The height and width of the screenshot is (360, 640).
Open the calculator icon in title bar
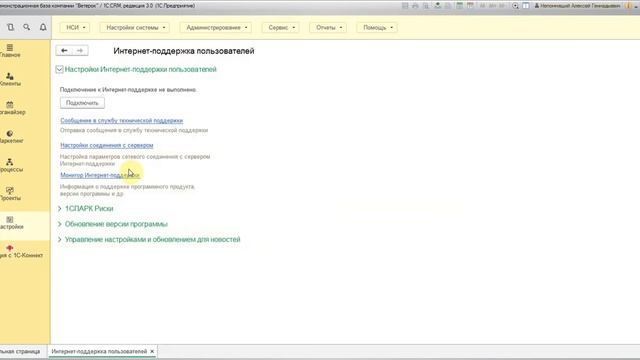(459, 6)
